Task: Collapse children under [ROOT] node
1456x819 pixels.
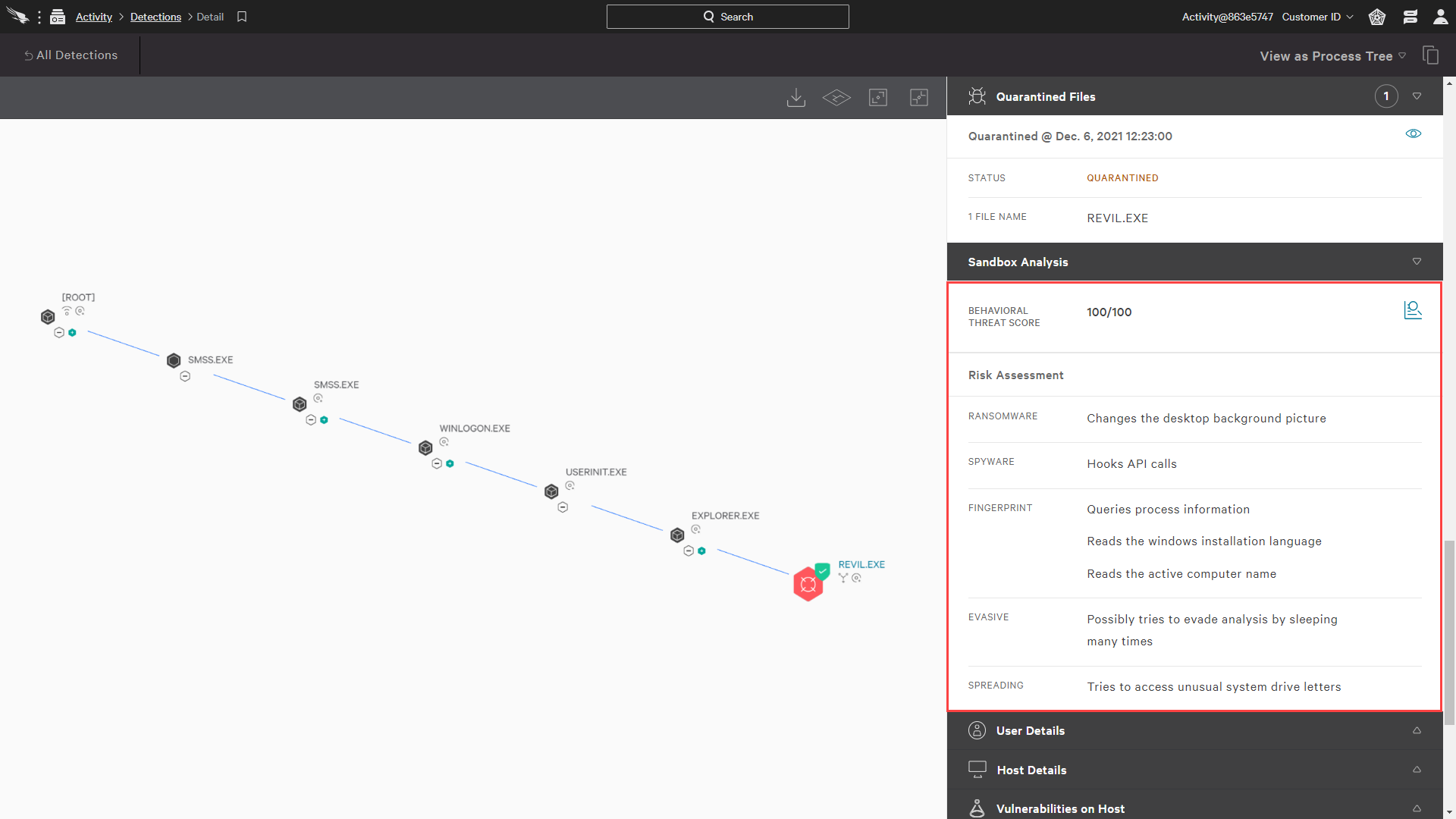Action: (59, 333)
